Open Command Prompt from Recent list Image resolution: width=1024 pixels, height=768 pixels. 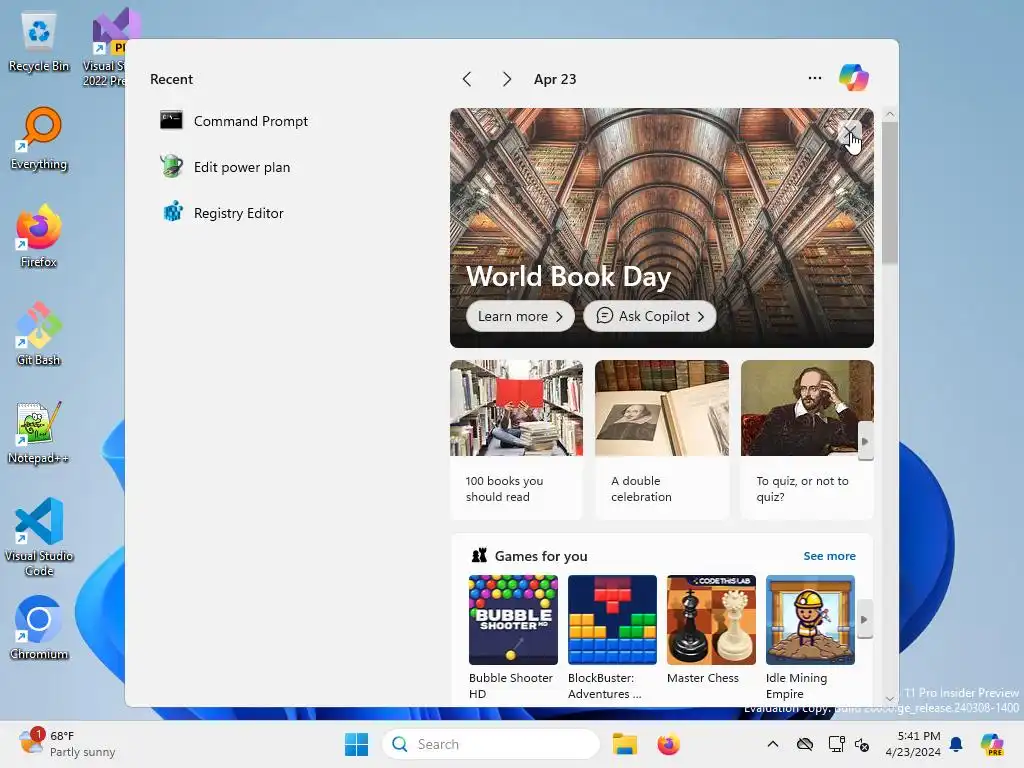click(235, 121)
